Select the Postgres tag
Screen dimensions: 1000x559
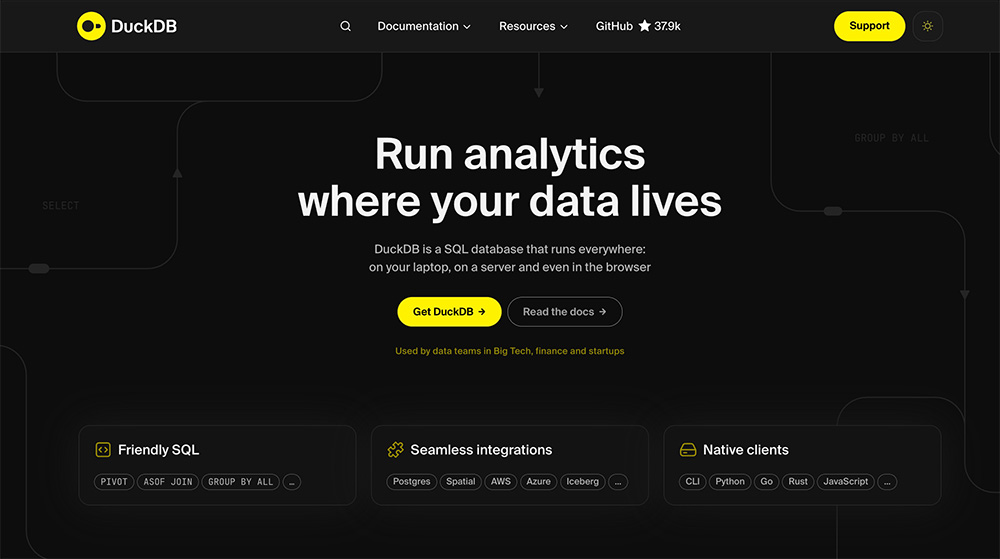pyautogui.click(x=411, y=482)
